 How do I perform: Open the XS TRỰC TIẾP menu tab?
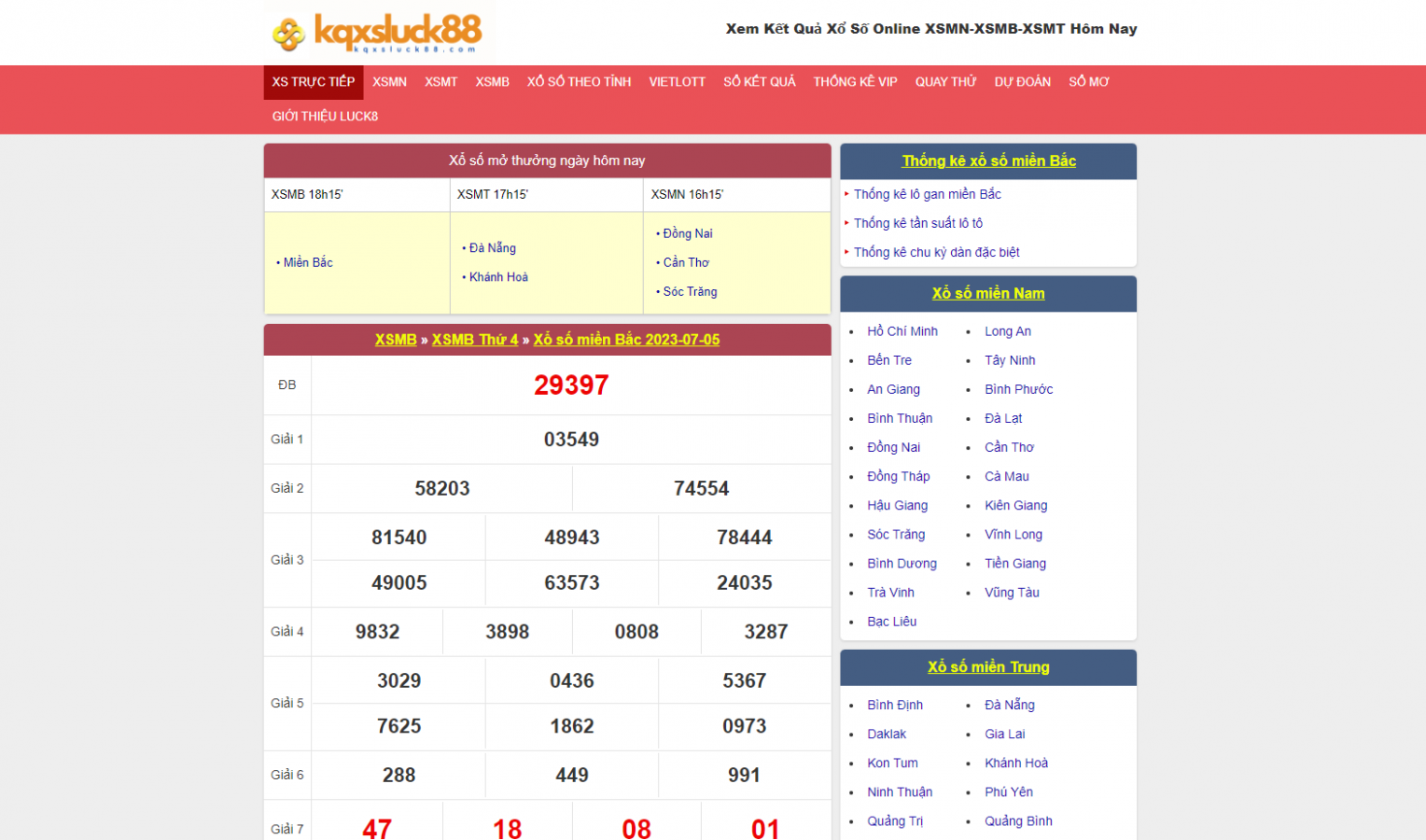point(313,82)
